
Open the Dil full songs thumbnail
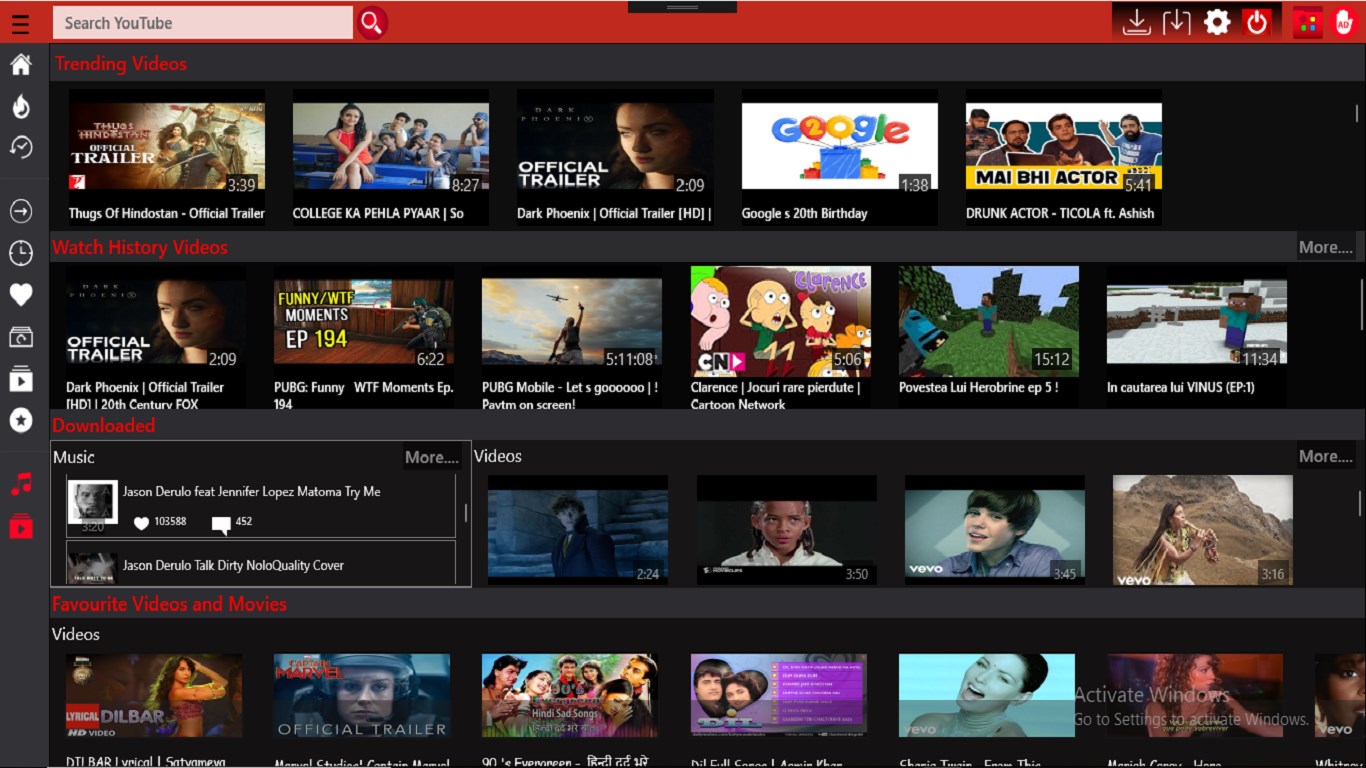point(779,696)
